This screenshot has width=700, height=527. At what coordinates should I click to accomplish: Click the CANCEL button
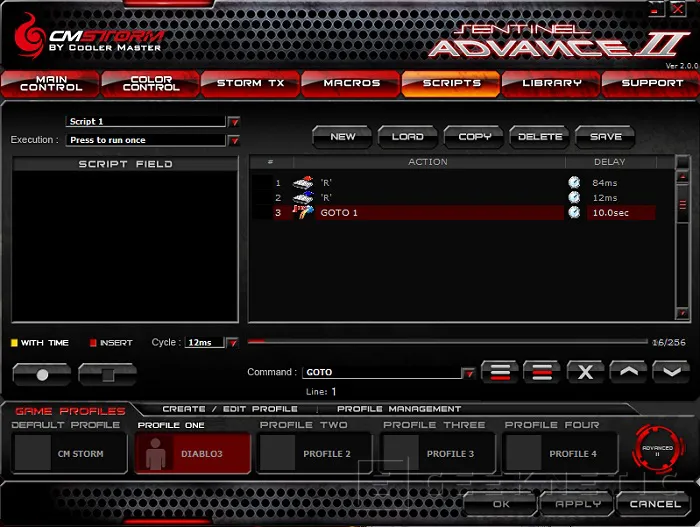(x=654, y=504)
